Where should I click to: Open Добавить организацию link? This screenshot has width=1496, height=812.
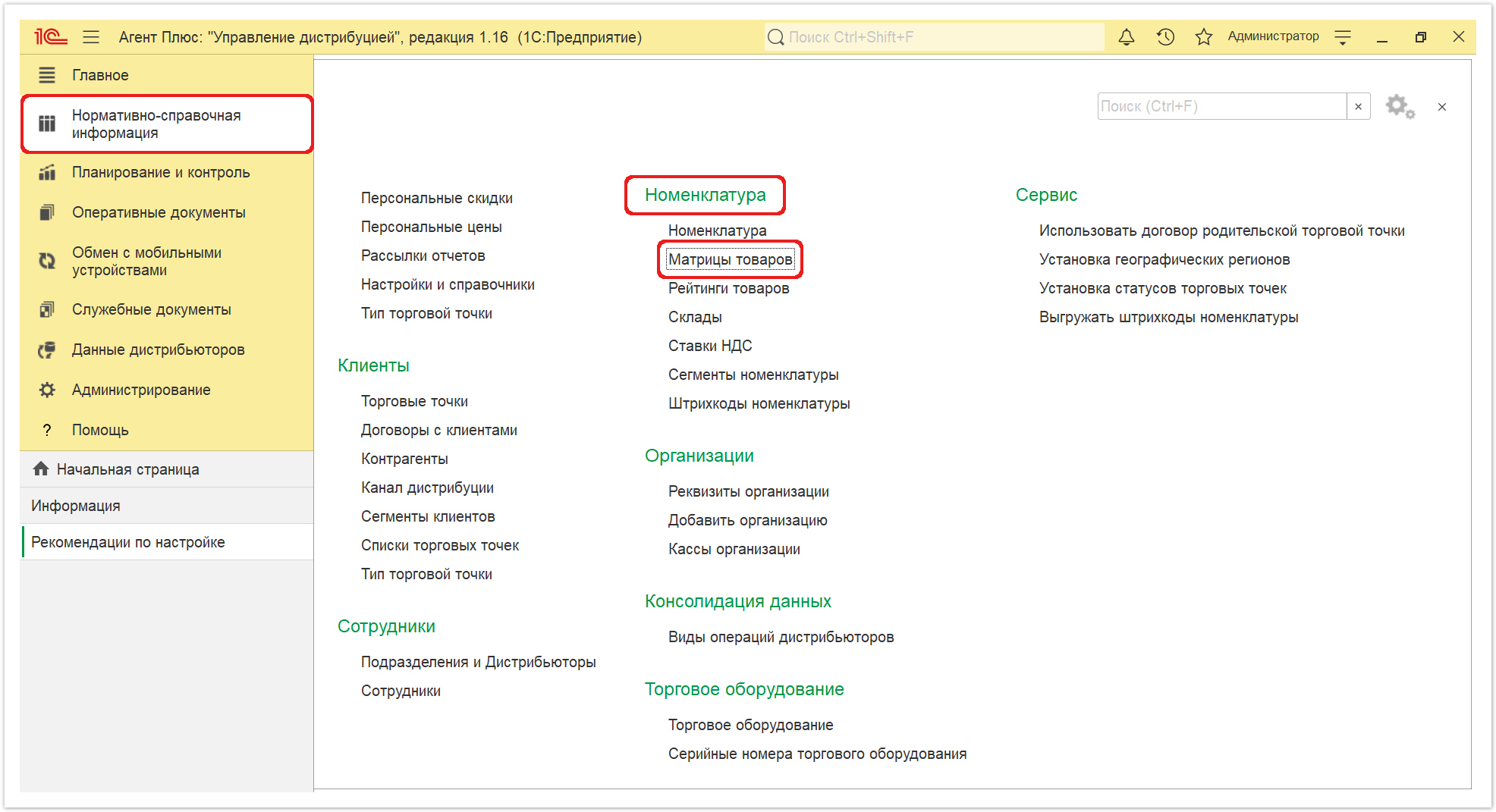748,520
